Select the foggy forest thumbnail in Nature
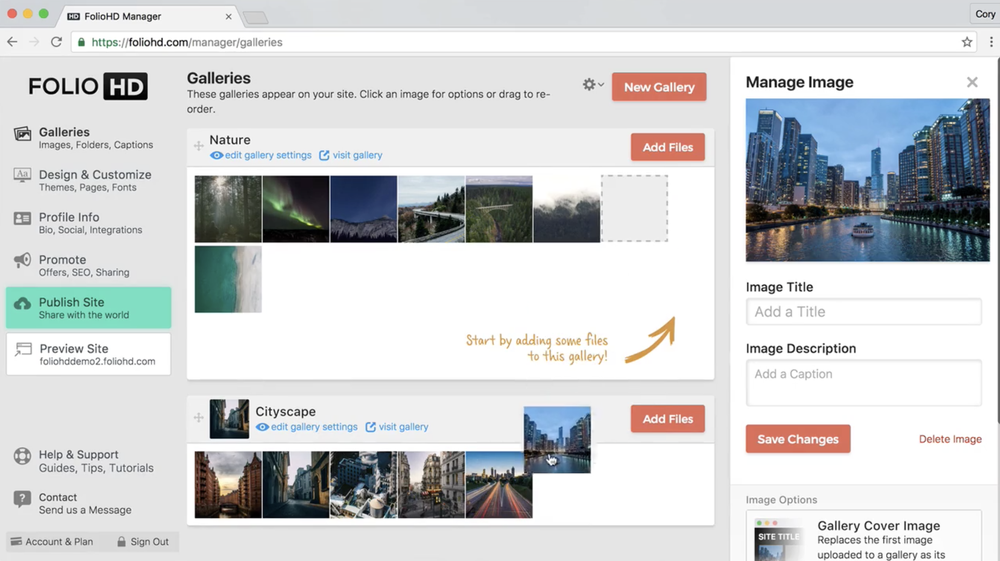The height and width of the screenshot is (561, 1000). pos(228,209)
